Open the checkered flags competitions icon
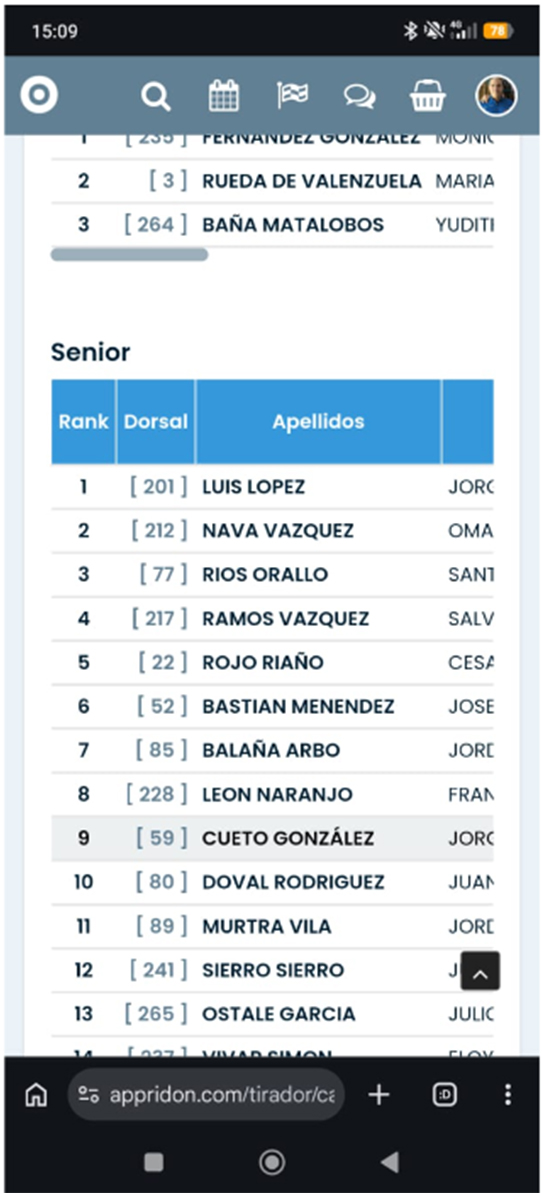This screenshot has height=1193, width=542. (x=292, y=96)
